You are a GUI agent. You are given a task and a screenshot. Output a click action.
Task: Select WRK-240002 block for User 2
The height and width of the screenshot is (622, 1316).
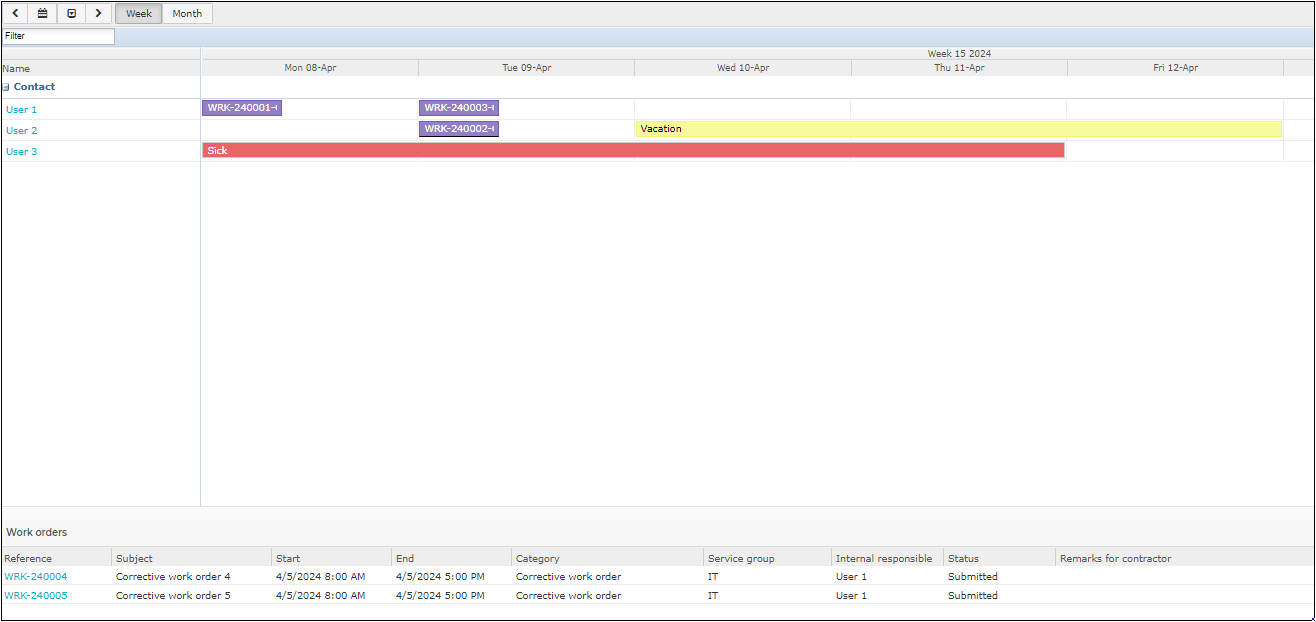pos(459,129)
